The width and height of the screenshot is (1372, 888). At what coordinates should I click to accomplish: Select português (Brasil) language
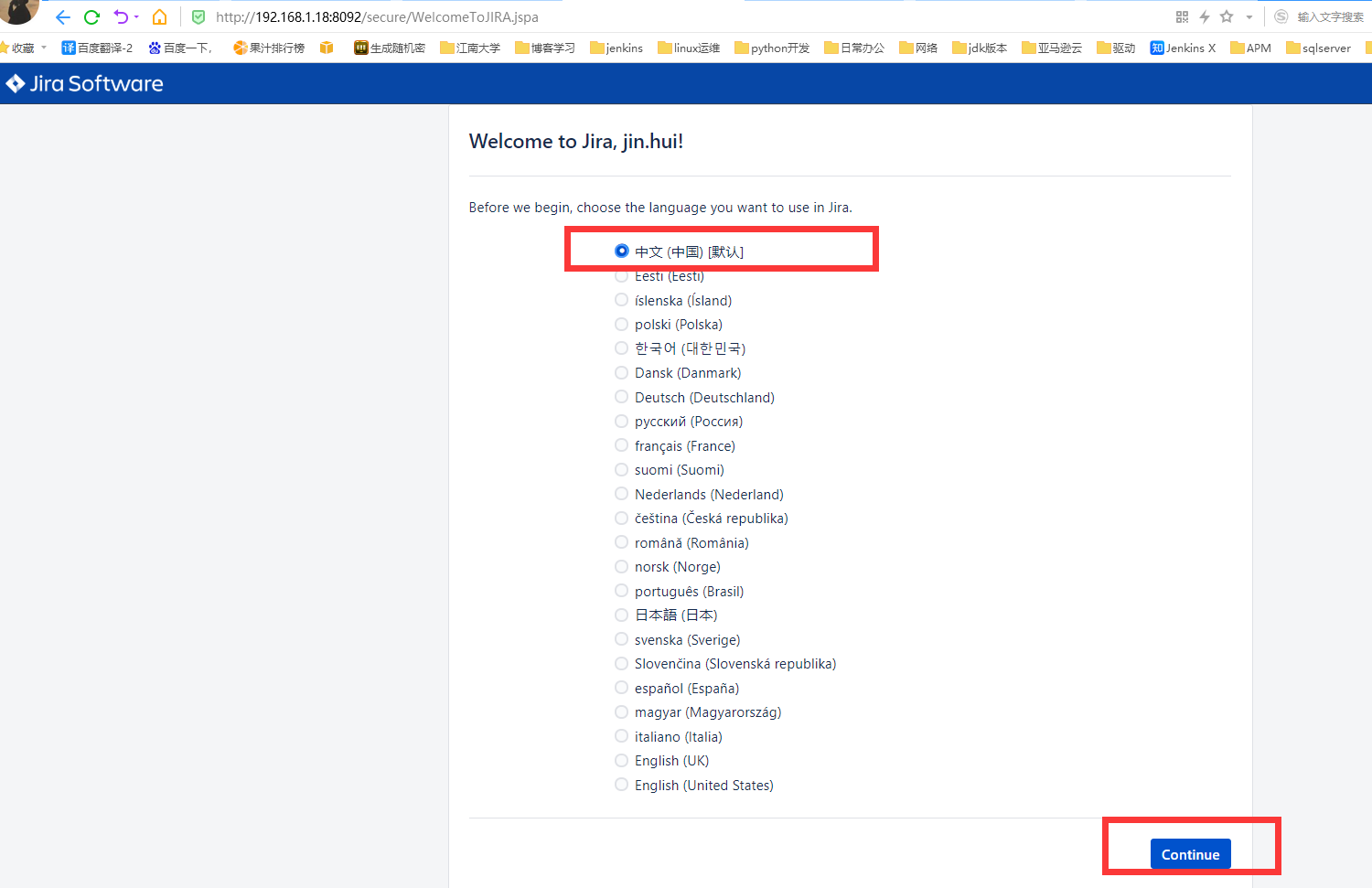622,591
